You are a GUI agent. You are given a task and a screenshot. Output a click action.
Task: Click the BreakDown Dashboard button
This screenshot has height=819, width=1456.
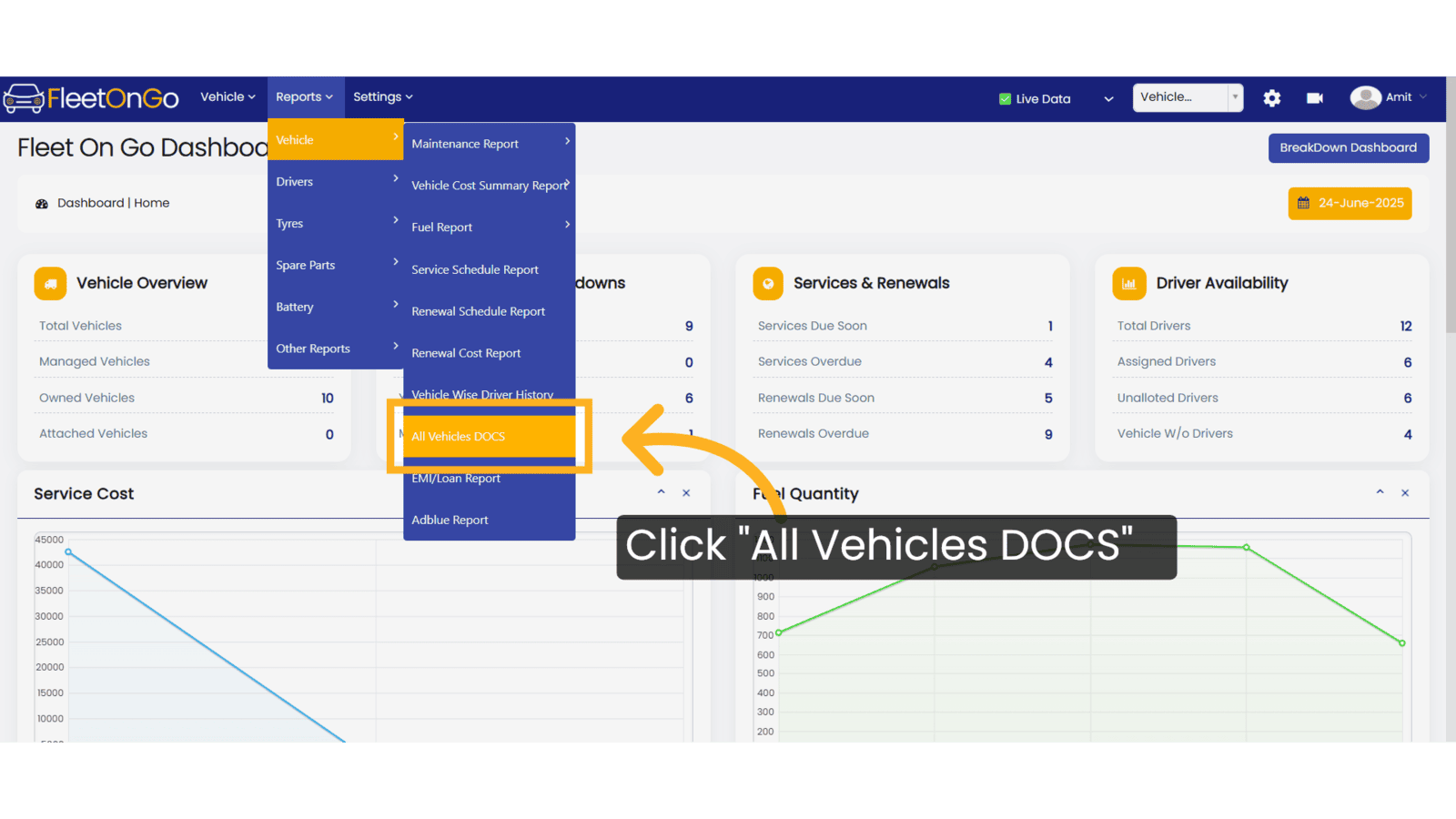click(x=1349, y=147)
